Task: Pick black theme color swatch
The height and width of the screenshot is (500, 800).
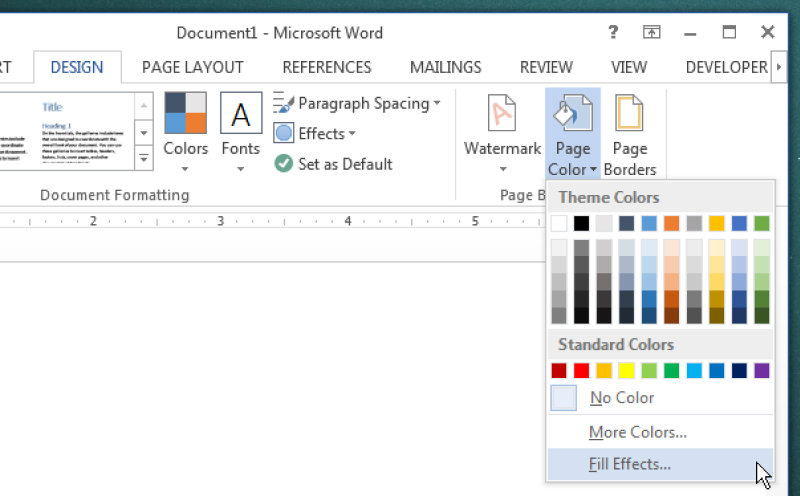Action: [x=581, y=223]
